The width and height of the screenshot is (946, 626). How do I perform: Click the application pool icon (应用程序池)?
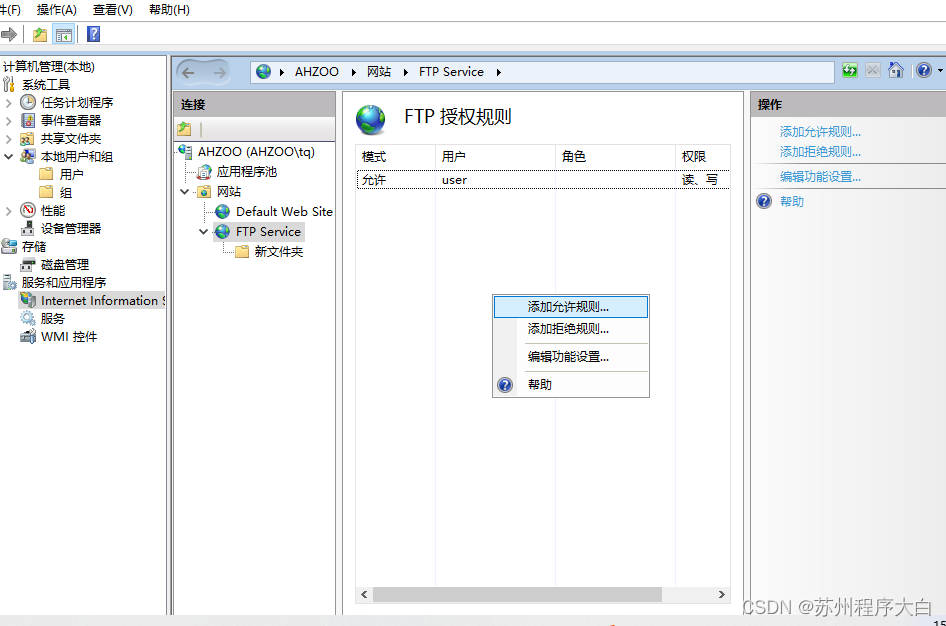click(x=205, y=172)
